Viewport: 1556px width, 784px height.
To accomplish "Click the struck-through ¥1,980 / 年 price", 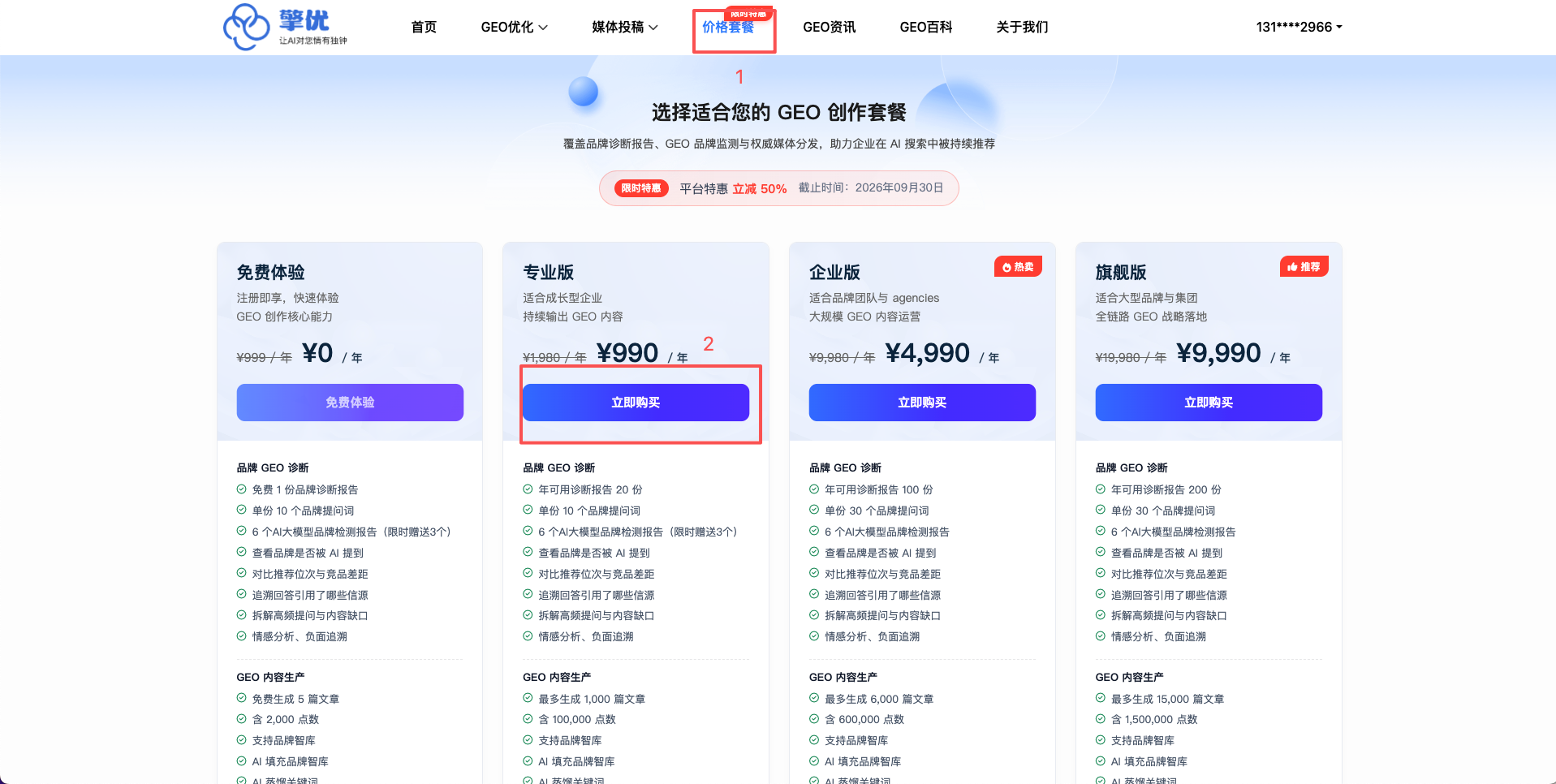I will click(x=554, y=358).
